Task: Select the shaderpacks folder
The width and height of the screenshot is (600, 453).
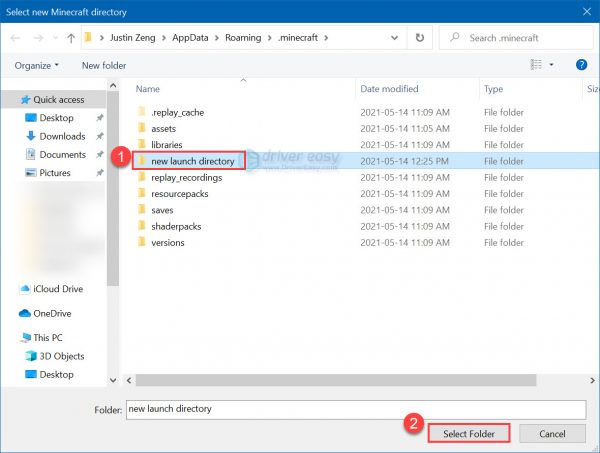Action: point(176,226)
